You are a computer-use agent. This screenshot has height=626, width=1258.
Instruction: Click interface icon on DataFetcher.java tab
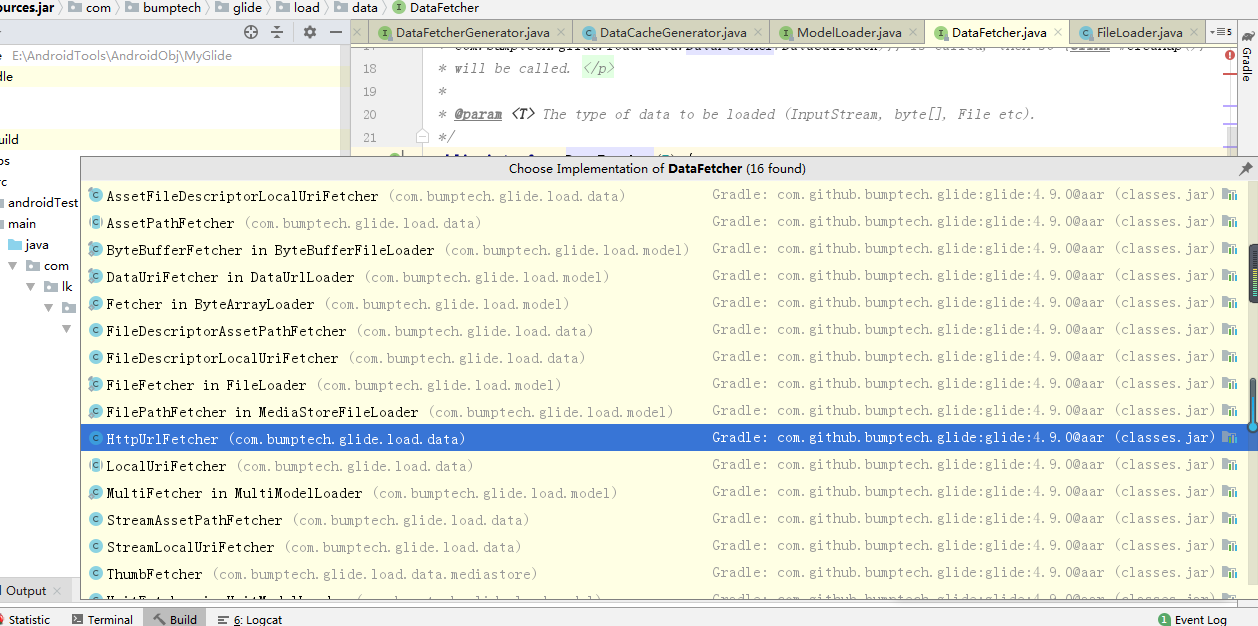[x=940, y=33]
